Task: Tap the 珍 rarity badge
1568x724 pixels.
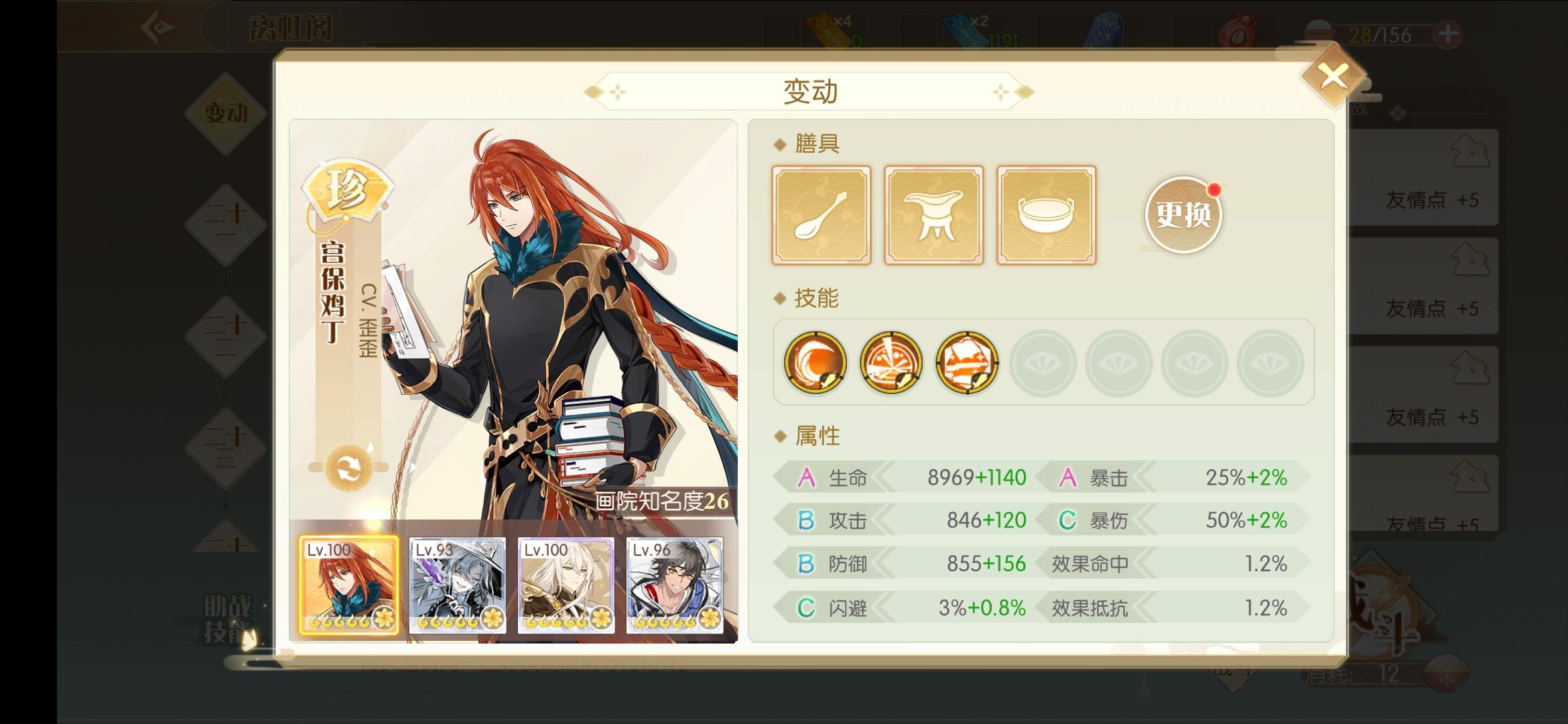Action: [x=348, y=192]
